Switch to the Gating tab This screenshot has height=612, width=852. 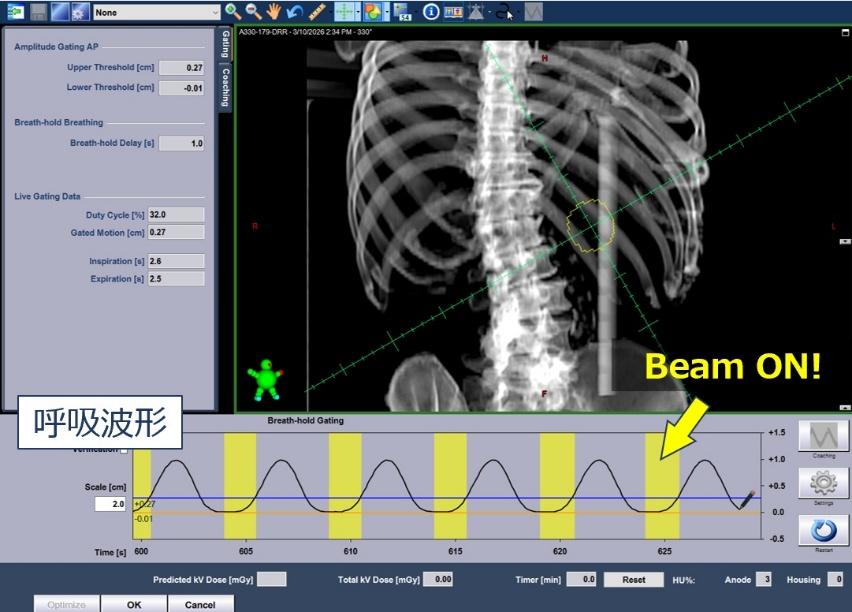click(226, 44)
